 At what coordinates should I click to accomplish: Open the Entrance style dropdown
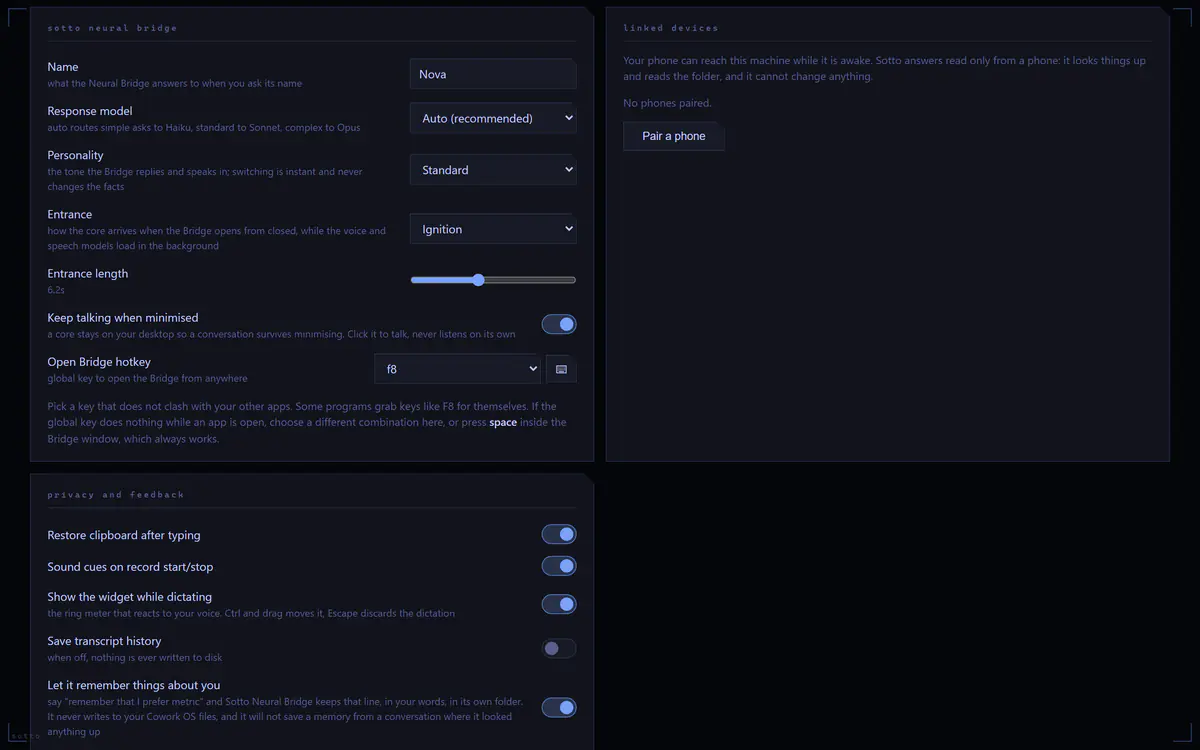tap(493, 229)
